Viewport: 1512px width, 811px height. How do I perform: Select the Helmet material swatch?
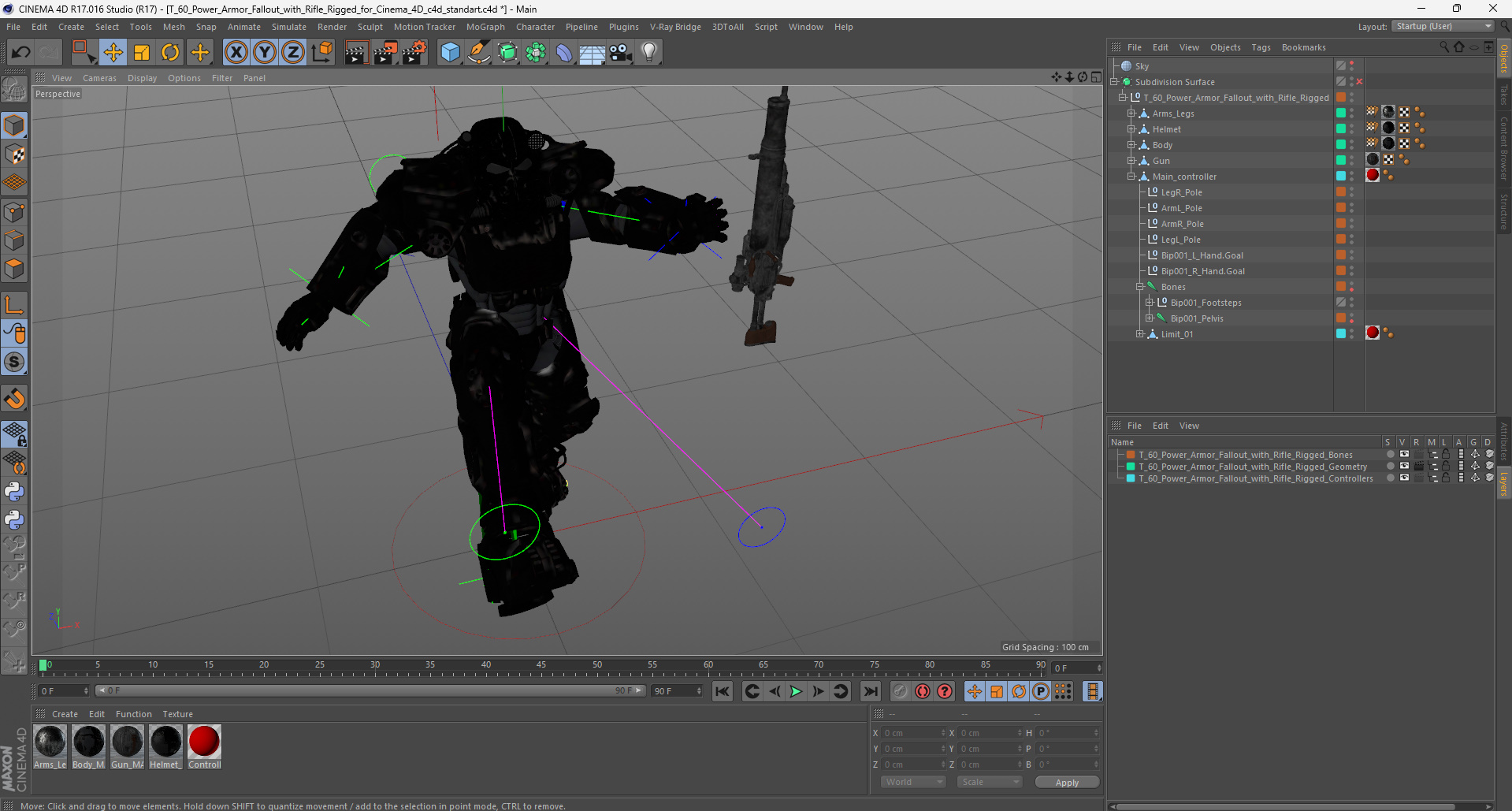[165, 747]
